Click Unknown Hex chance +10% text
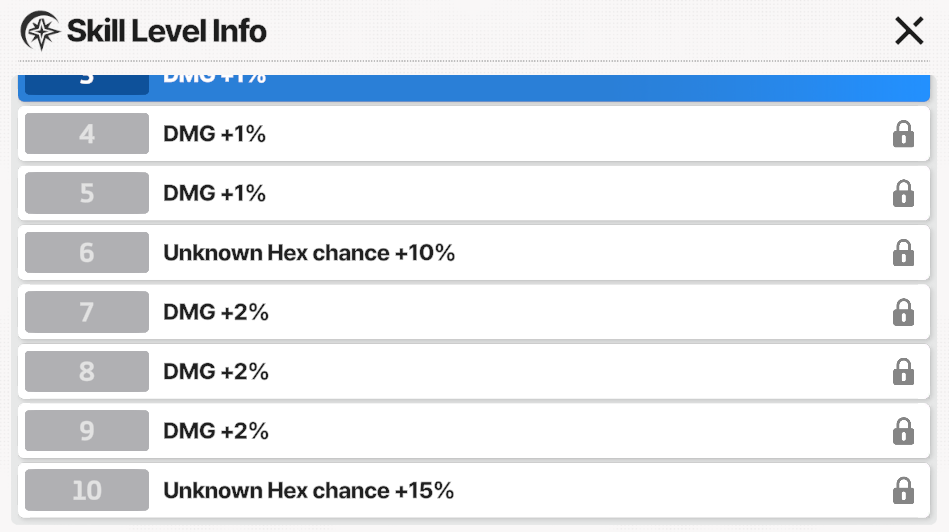 pyautogui.click(x=309, y=253)
